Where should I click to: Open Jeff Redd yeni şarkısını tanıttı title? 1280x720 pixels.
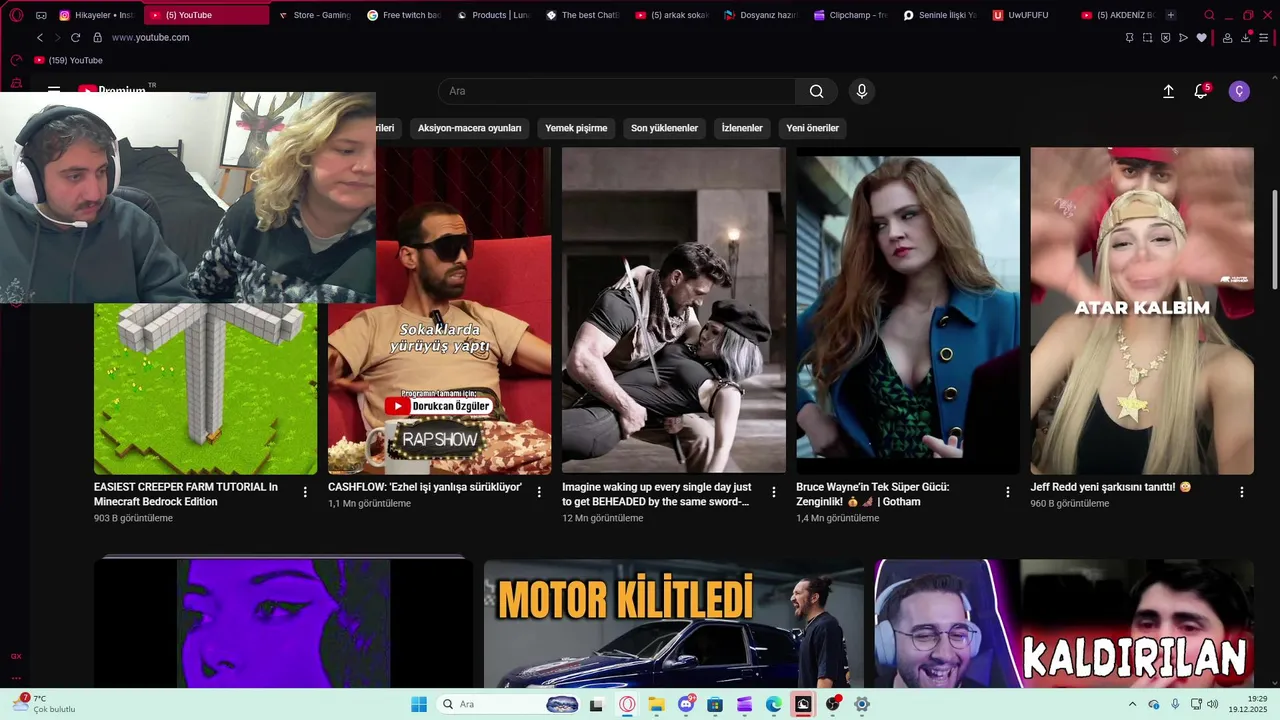click(x=1111, y=487)
